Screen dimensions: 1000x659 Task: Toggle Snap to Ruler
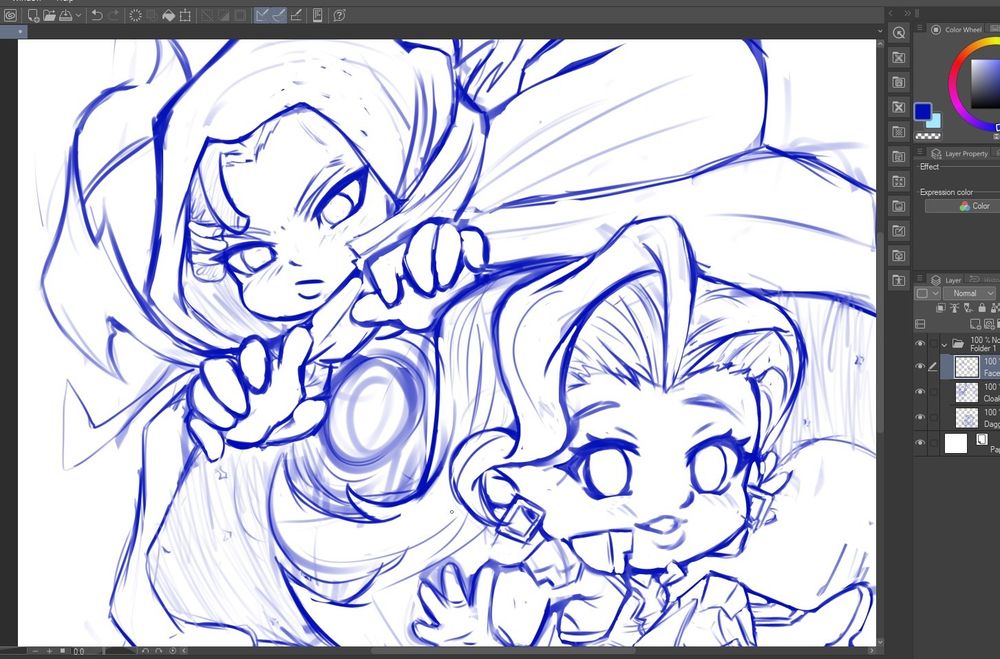click(x=262, y=15)
